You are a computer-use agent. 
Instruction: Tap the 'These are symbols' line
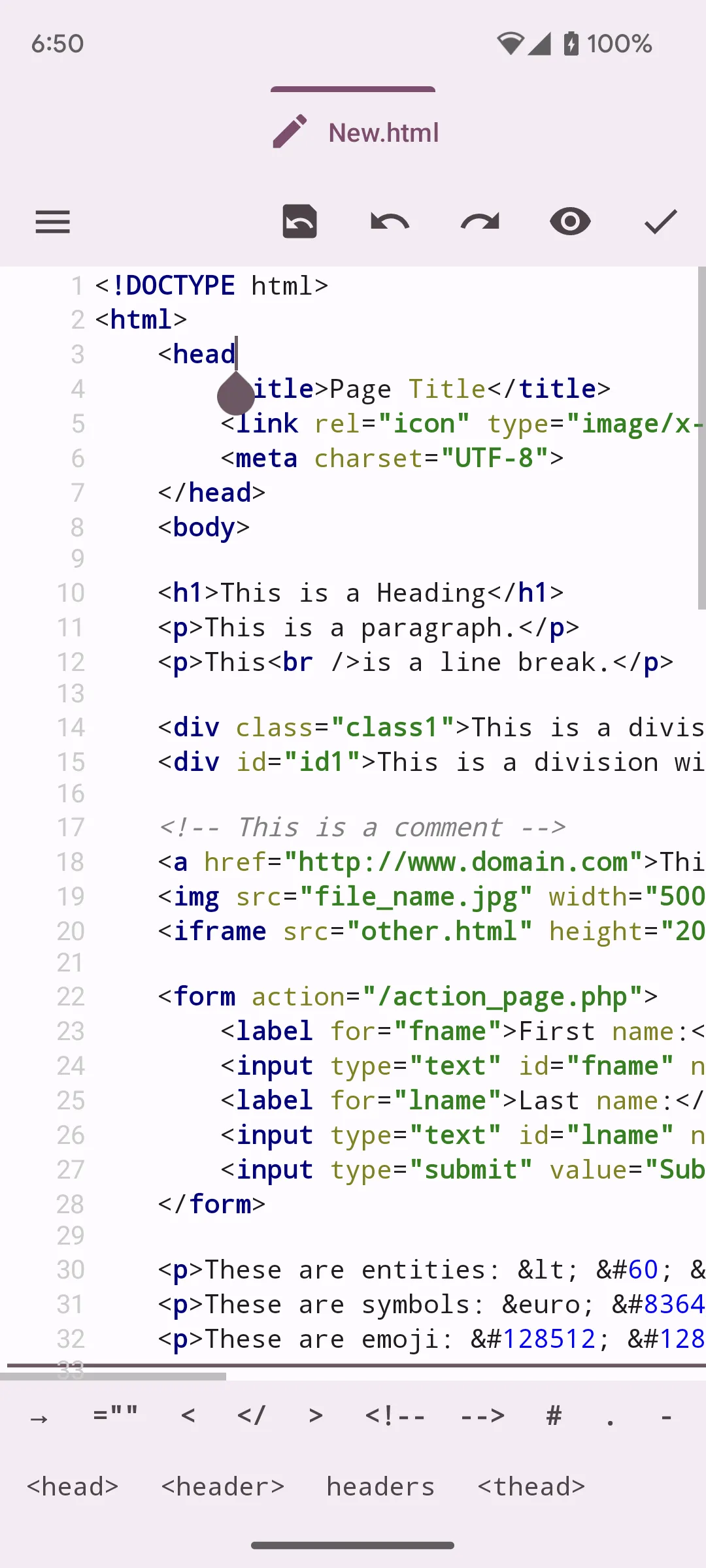[431, 1305]
